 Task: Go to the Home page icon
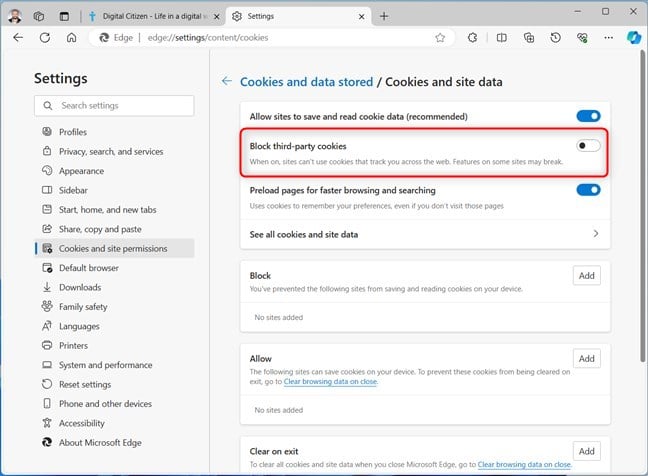(71, 38)
